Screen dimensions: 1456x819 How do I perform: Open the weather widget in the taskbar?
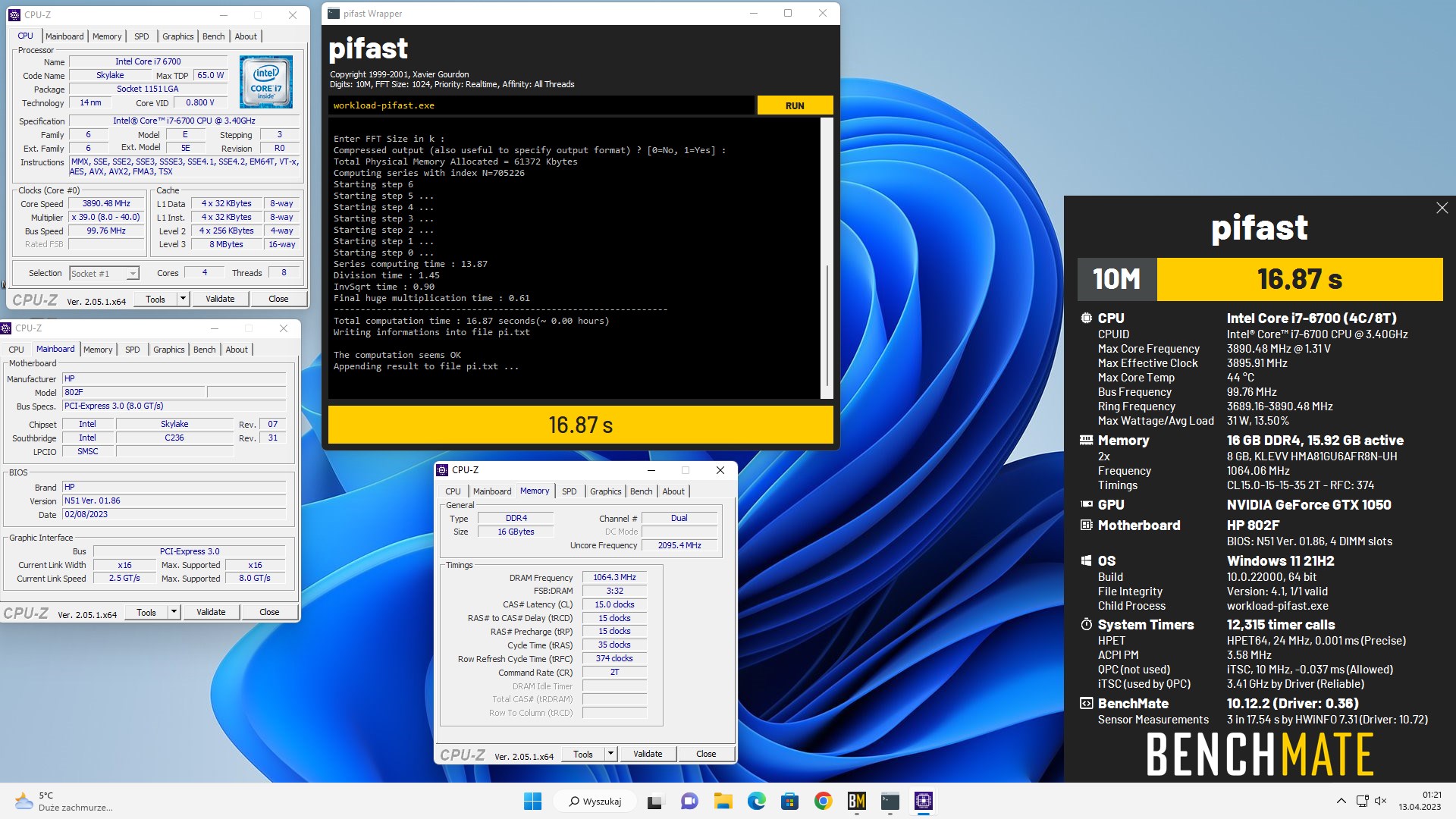pyautogui.click(x=64, y=801)
